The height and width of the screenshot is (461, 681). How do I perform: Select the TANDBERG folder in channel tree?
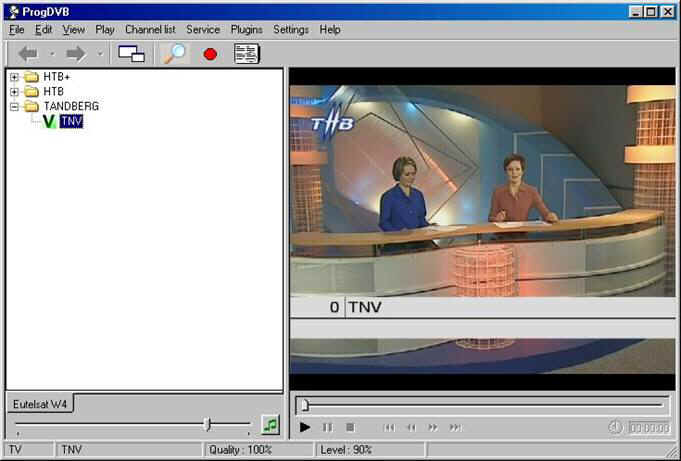pos(71,106)
